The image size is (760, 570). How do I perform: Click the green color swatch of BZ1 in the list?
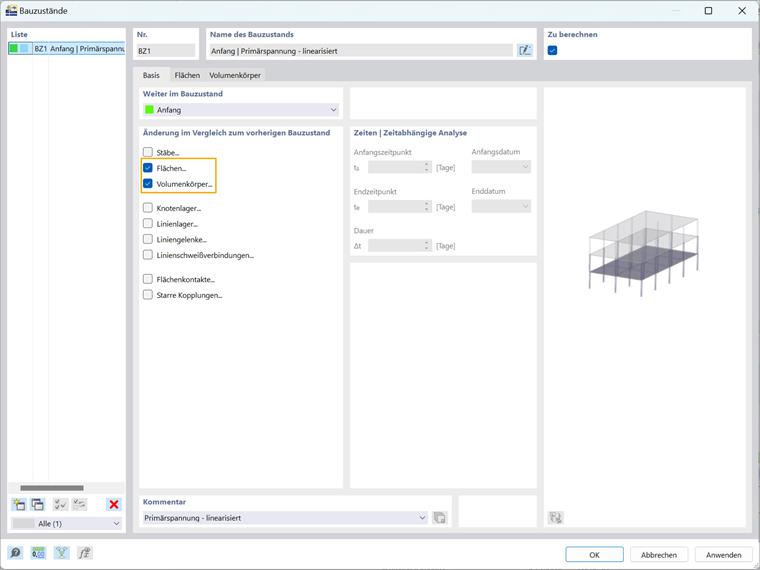14,48
